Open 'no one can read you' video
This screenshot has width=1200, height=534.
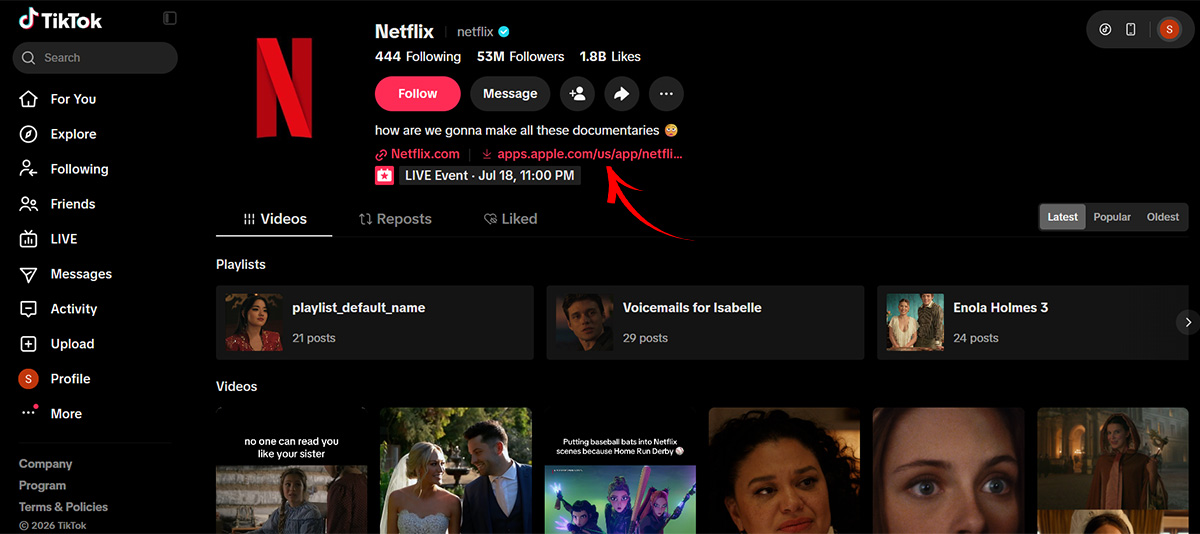pyautogui.click(x=291, y=470)
